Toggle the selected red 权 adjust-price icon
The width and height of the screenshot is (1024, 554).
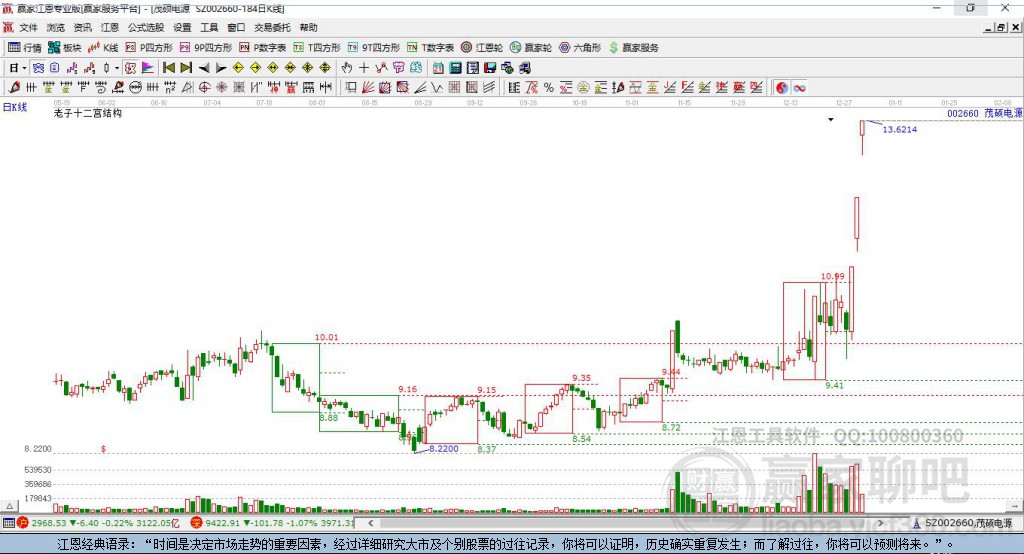(130, 68)
